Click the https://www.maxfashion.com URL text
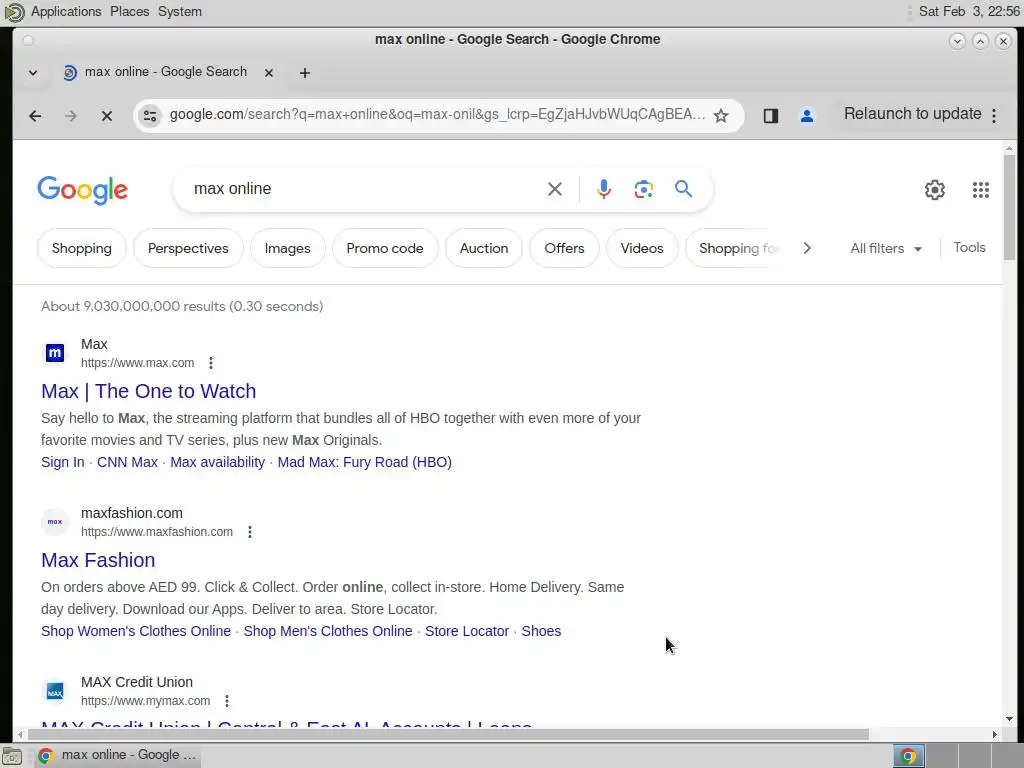This screenshot has height=768, width=1024. (x=157, y=532)
